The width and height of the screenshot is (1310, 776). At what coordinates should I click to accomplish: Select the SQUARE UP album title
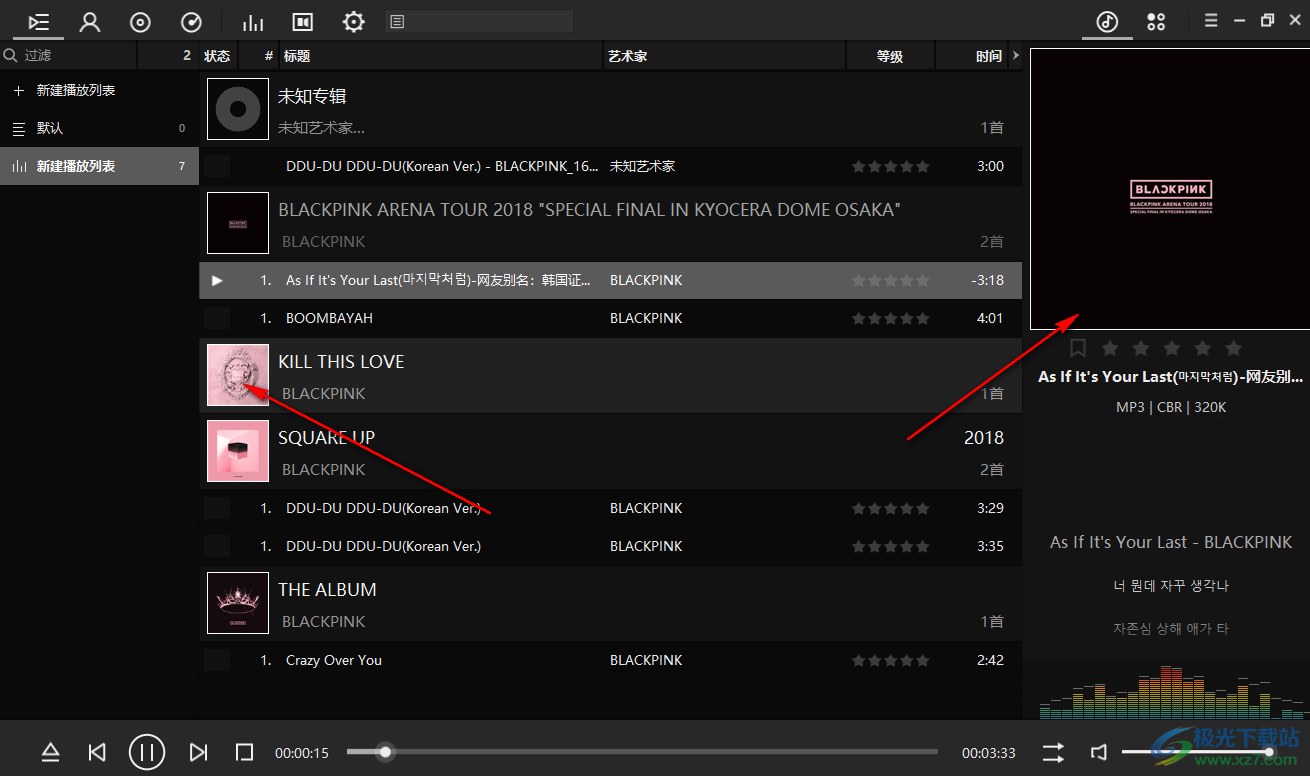click(327, 438)
